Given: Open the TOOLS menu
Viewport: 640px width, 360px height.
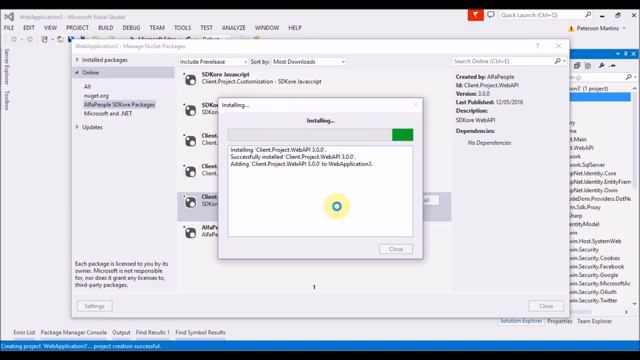Looking at the screenshot, I should click(182, 28).
